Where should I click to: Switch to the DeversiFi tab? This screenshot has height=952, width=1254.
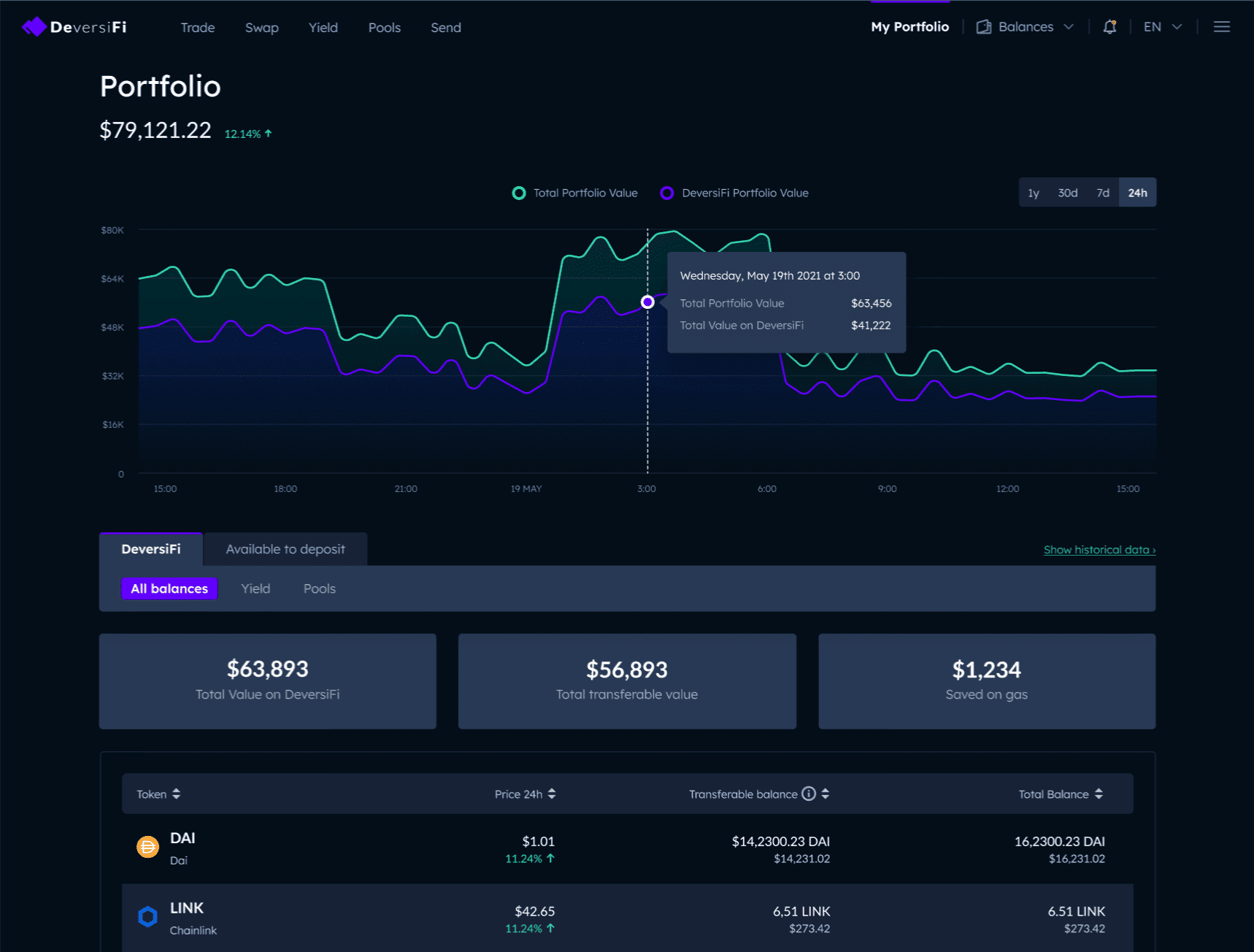tap(151, 549)
